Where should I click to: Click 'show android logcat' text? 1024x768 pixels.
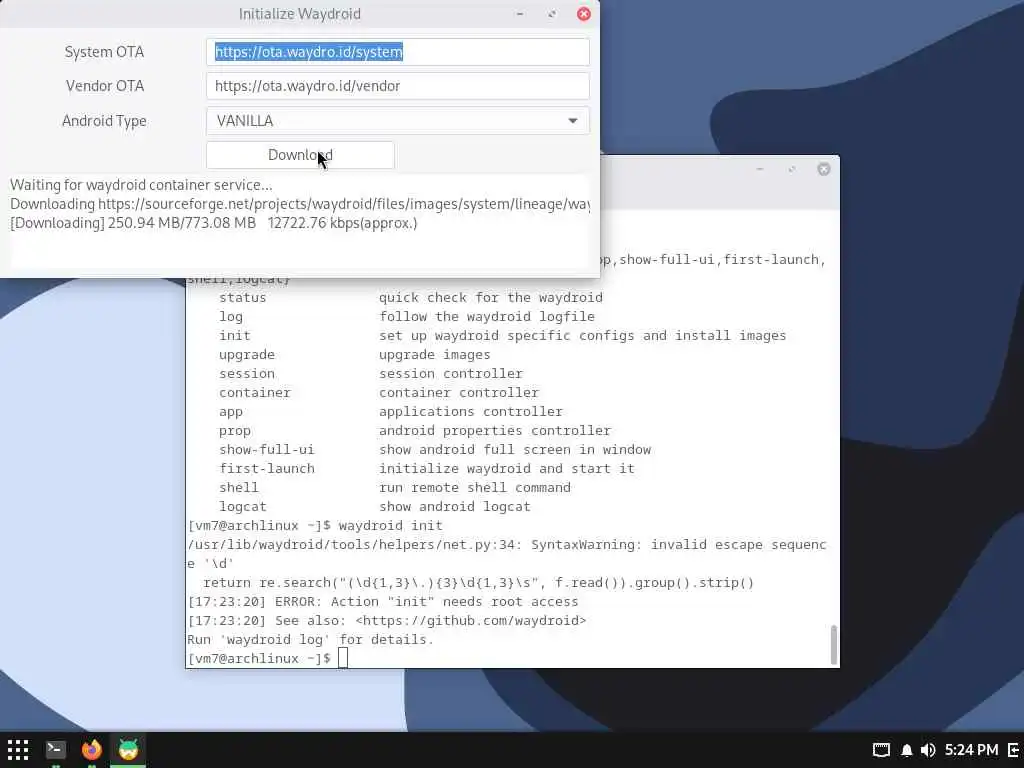pos(455,506)
